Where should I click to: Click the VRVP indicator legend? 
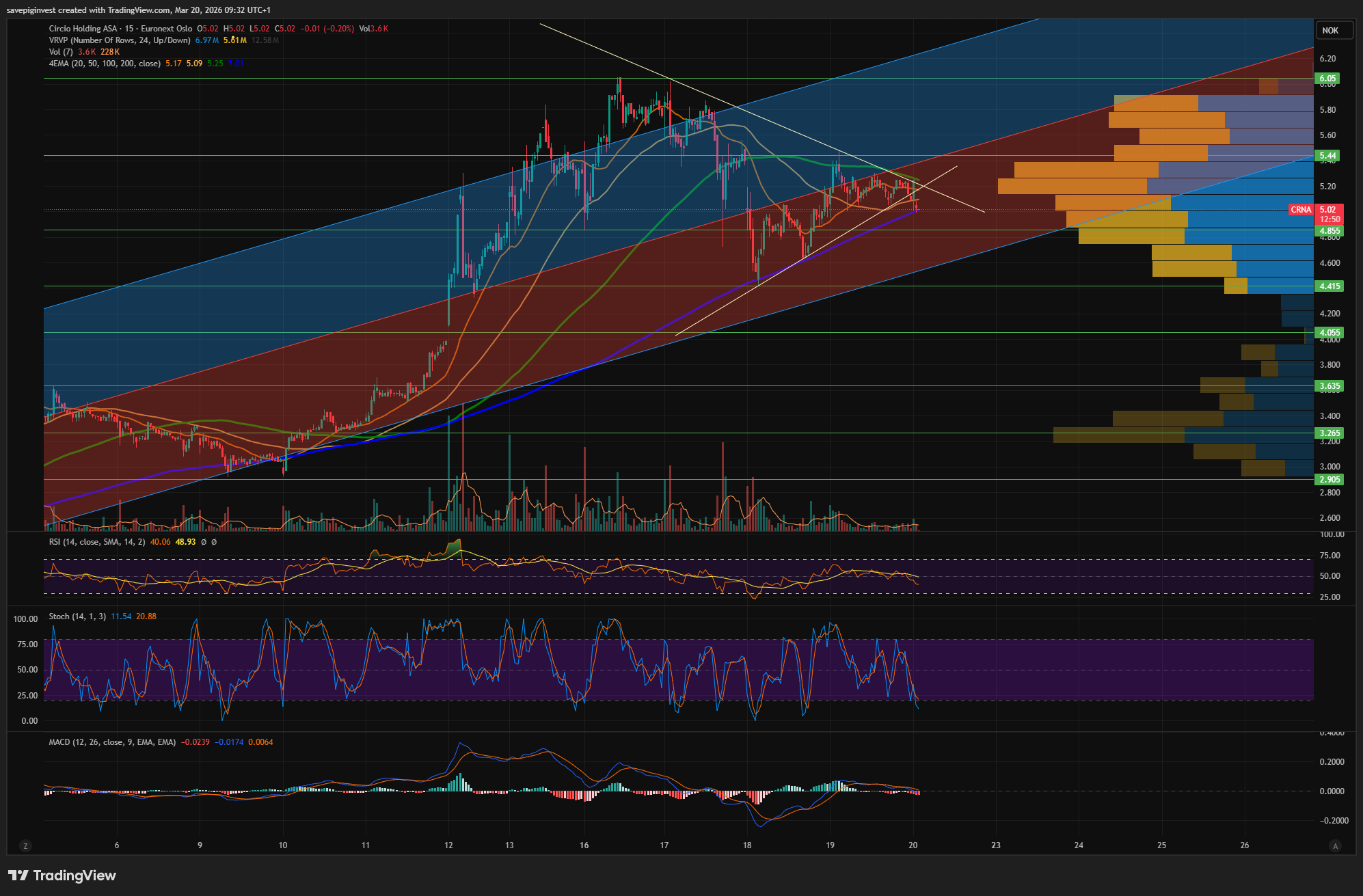tap(120, 40)
